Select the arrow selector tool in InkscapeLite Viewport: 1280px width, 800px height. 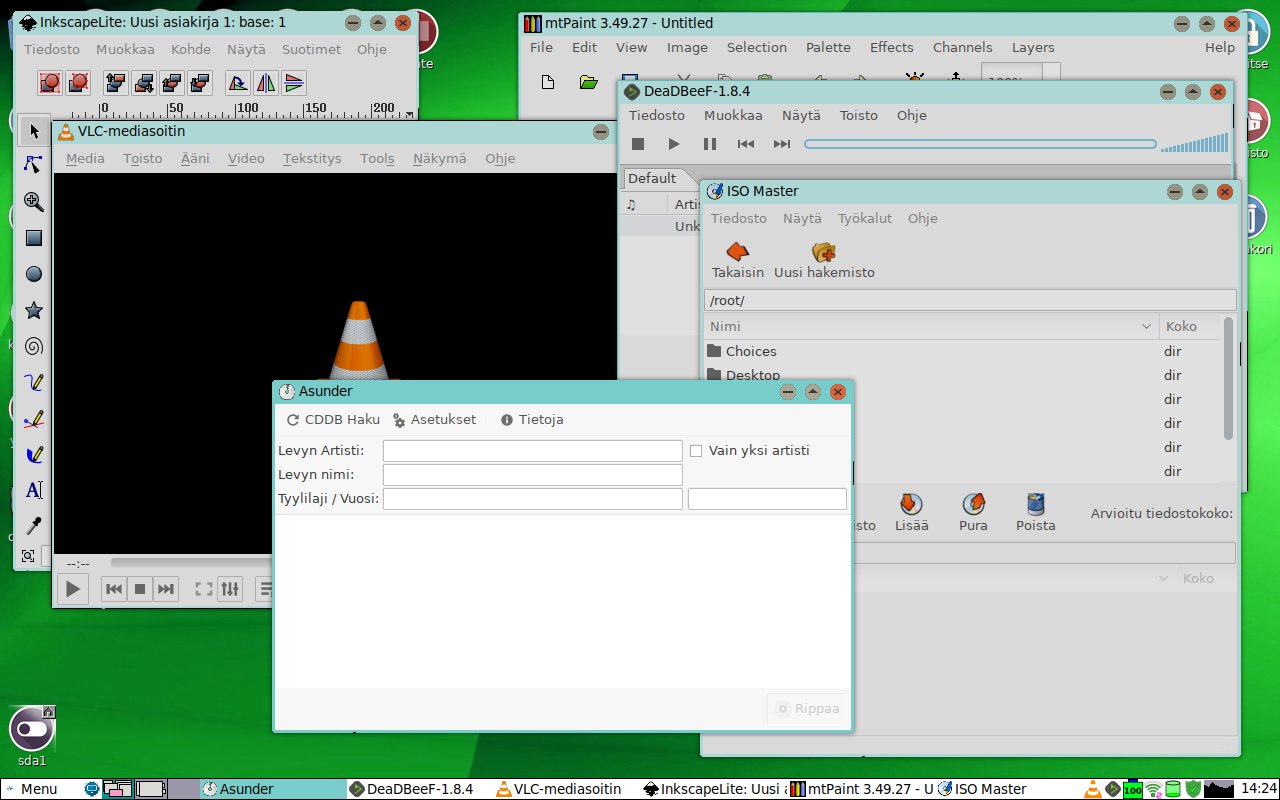click(x=33, y=130)
